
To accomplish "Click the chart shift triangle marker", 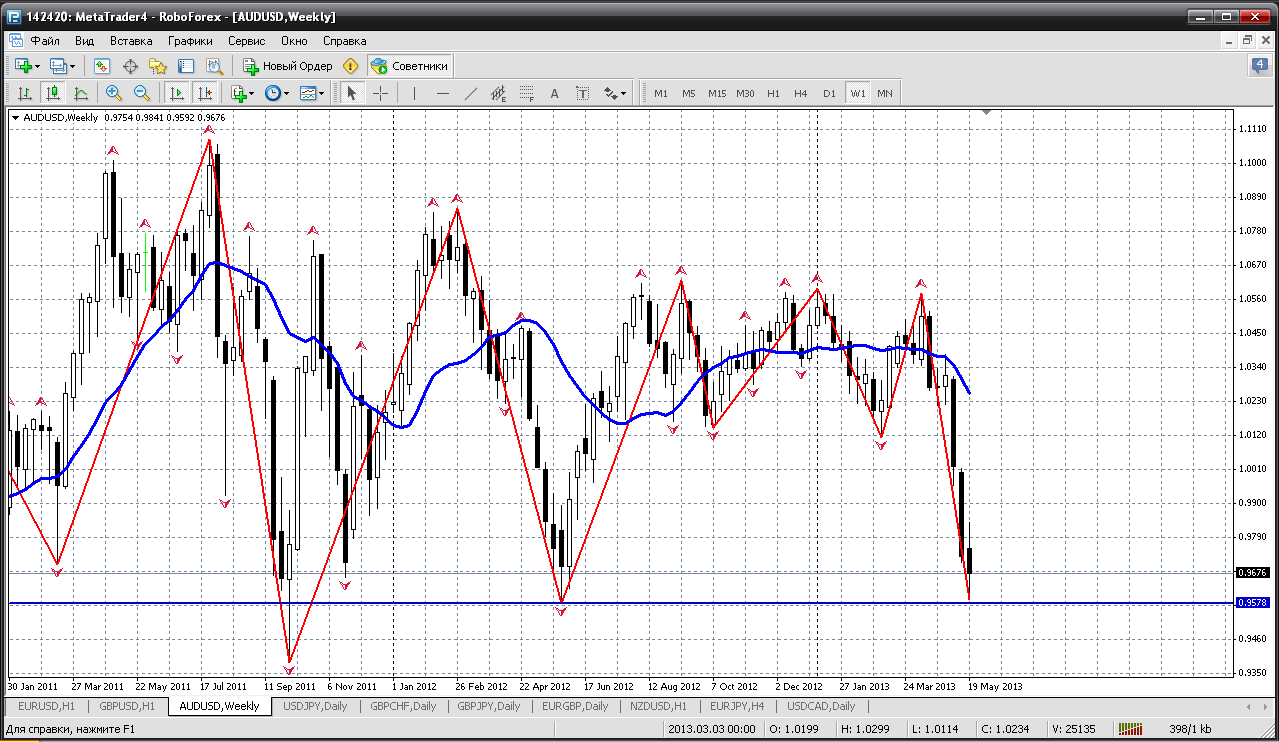I will pos(986,113).
